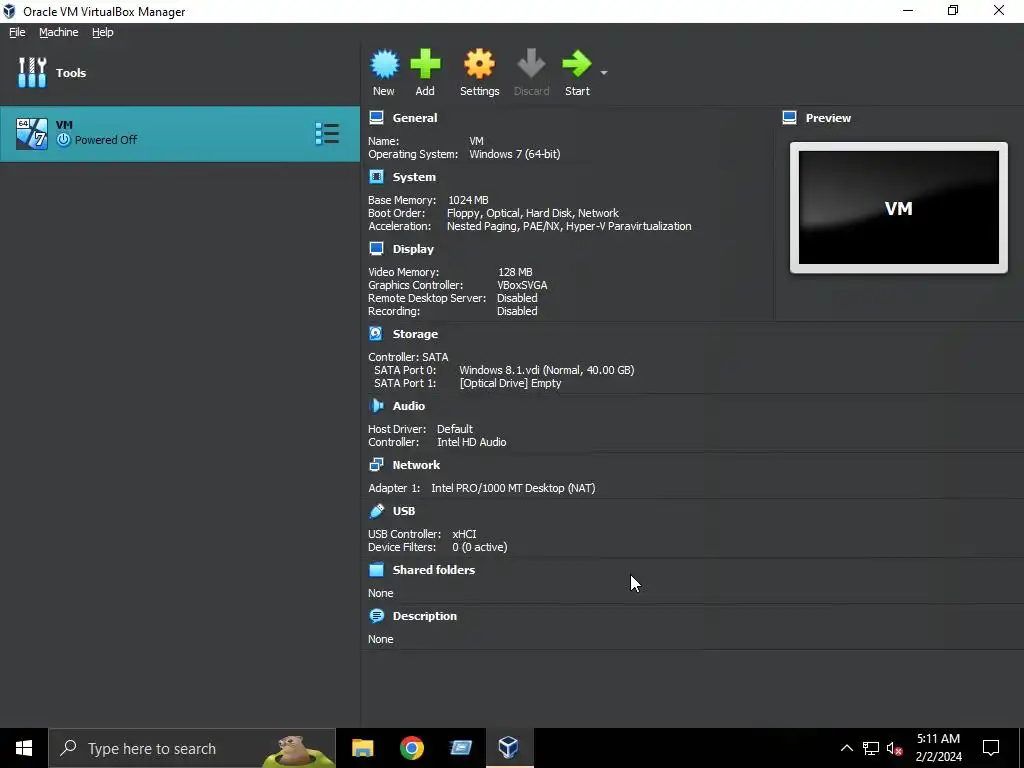
Task: Open the notification center icon
Action: [x=991, y=748]
